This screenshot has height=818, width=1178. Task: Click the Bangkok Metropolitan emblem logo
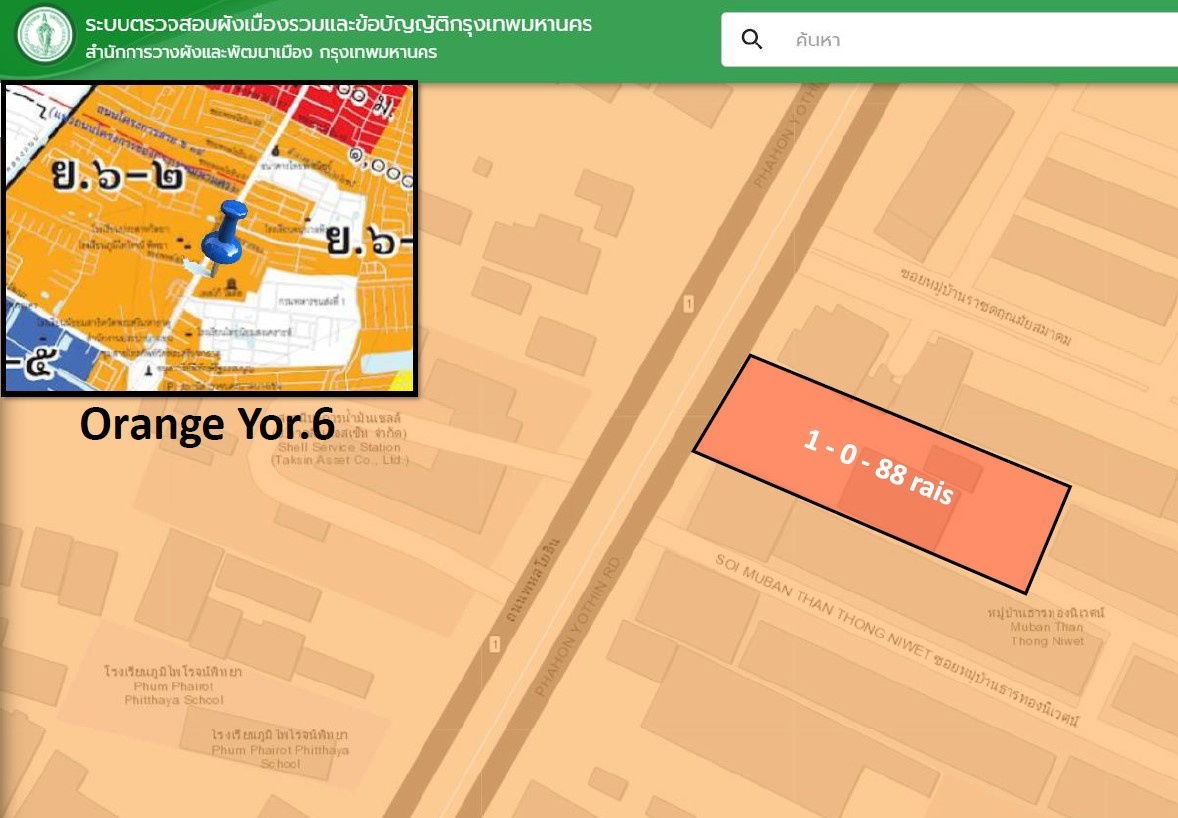(x=45, y=37)
